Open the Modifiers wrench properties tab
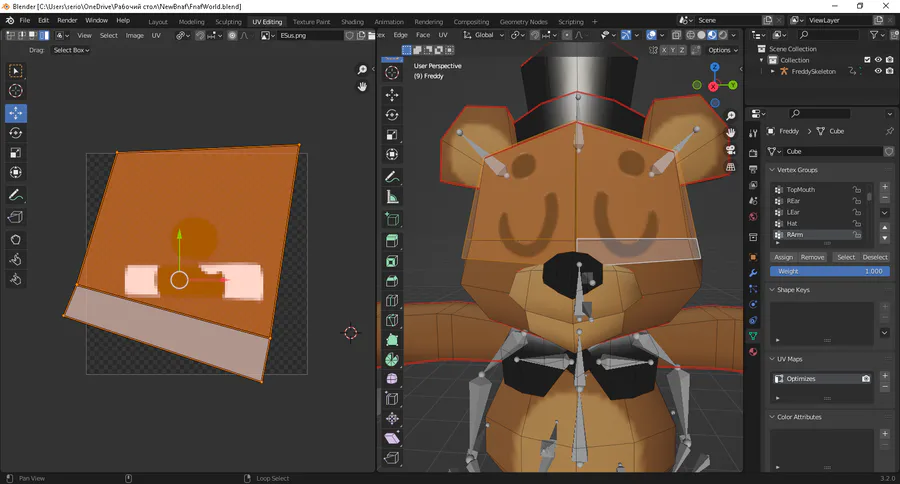 pyautogui.click(x=753, y=272)
